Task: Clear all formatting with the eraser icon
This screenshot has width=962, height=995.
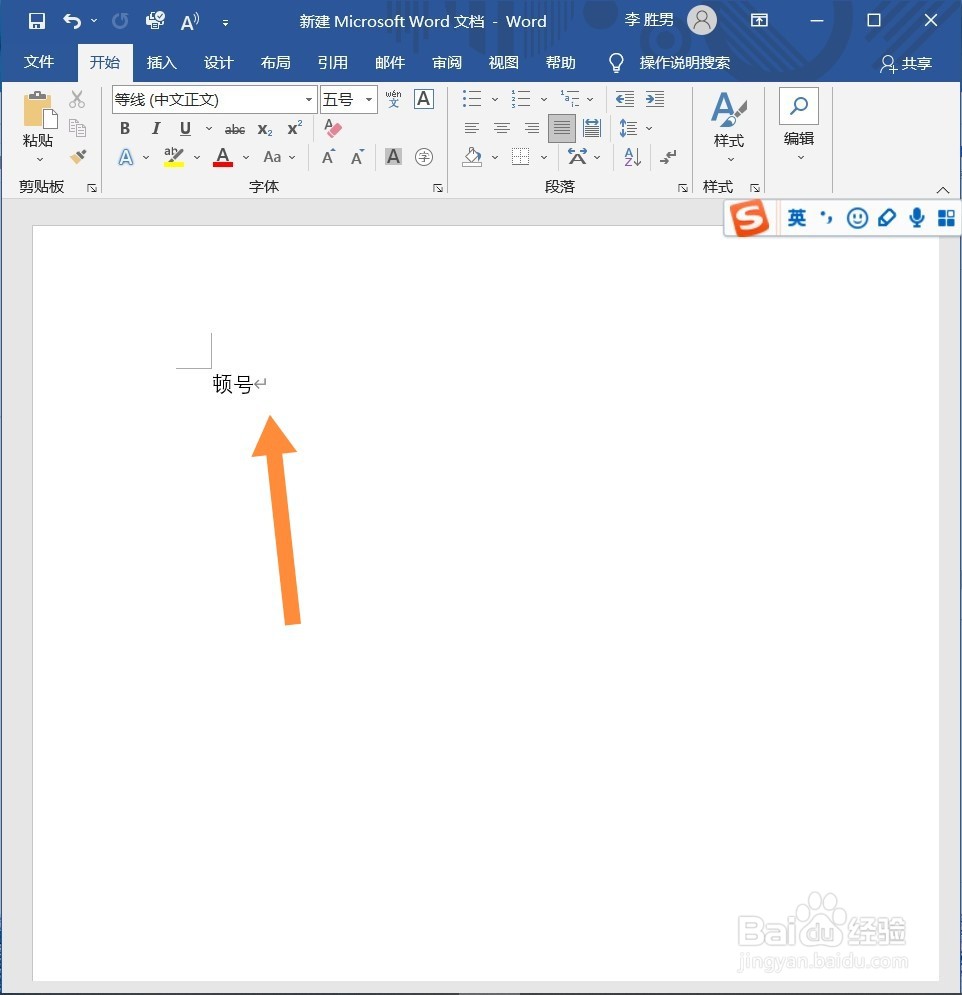Action: pos(333,128)
